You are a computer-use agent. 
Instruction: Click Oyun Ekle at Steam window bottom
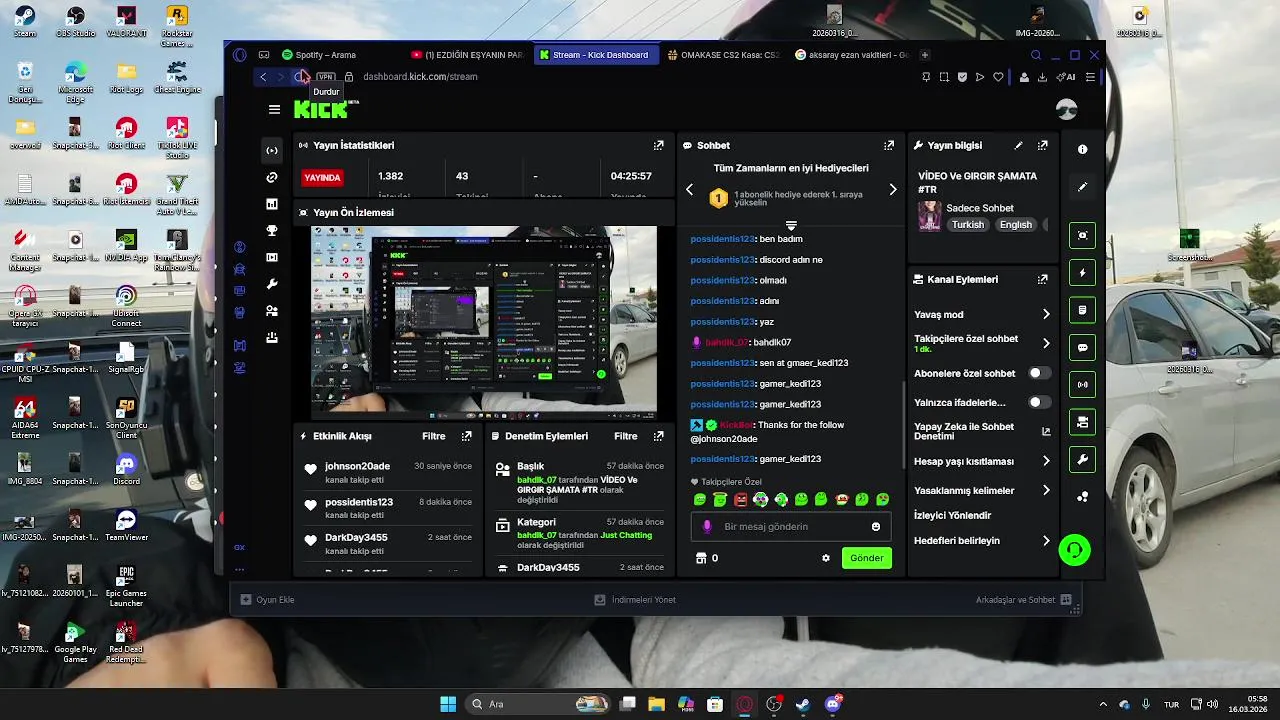pyautogui.click(x=267, y=600)
